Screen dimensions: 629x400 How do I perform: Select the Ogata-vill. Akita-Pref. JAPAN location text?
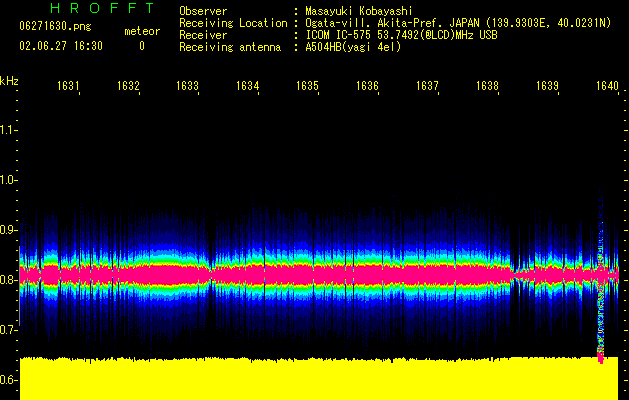(458, 23)
